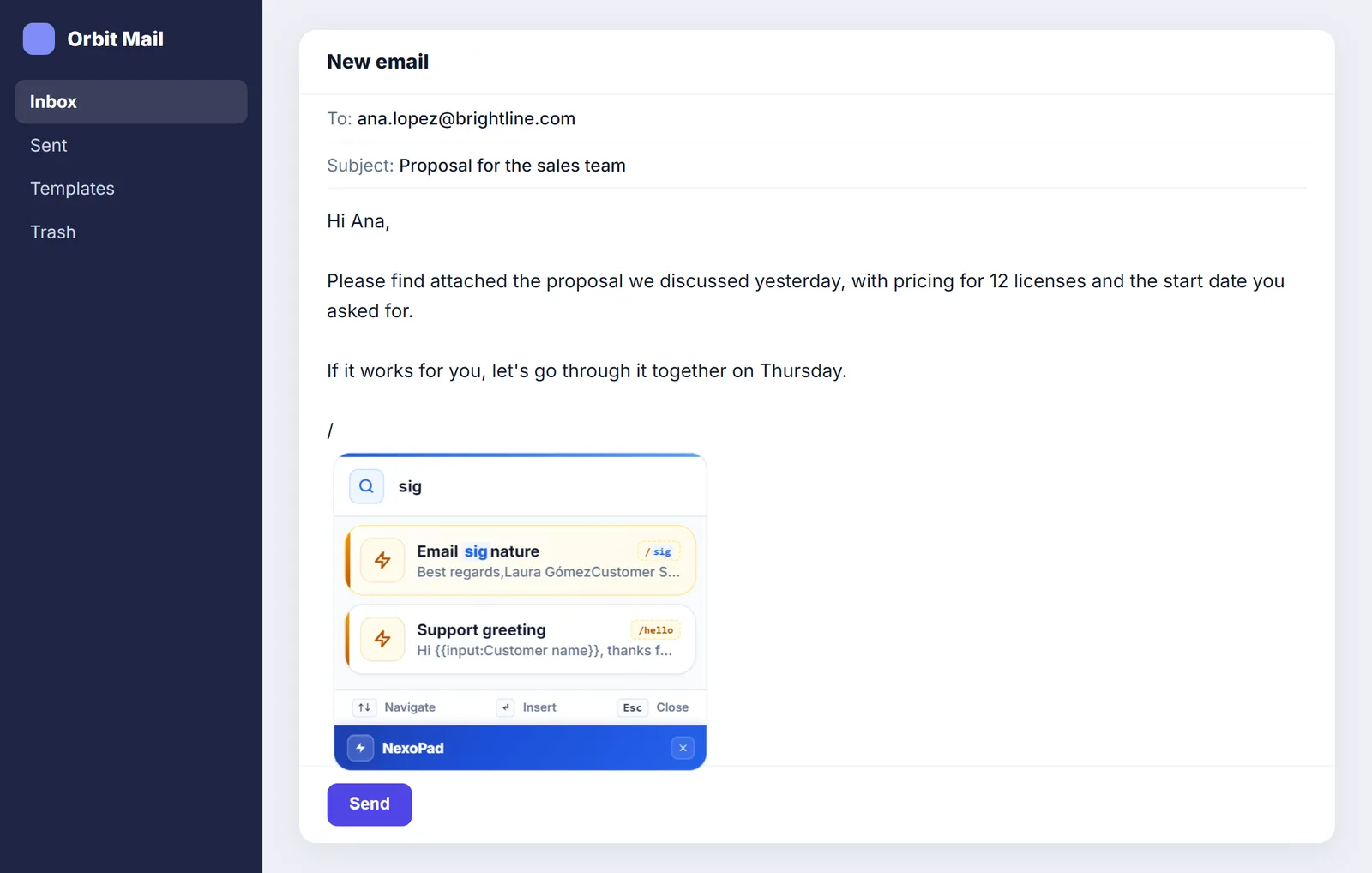Click the 'Close' label in NexoPad footer
The image size is (1372, 873).
[672, 707]
